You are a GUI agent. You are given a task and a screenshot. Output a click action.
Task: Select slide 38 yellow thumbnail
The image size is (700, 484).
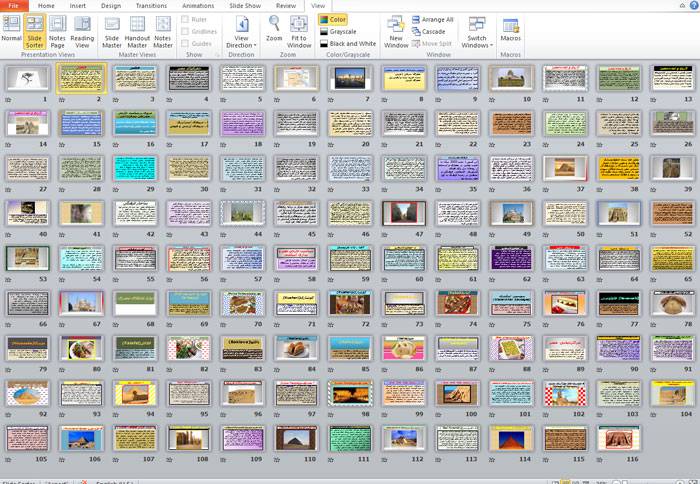tap(619, 168)
